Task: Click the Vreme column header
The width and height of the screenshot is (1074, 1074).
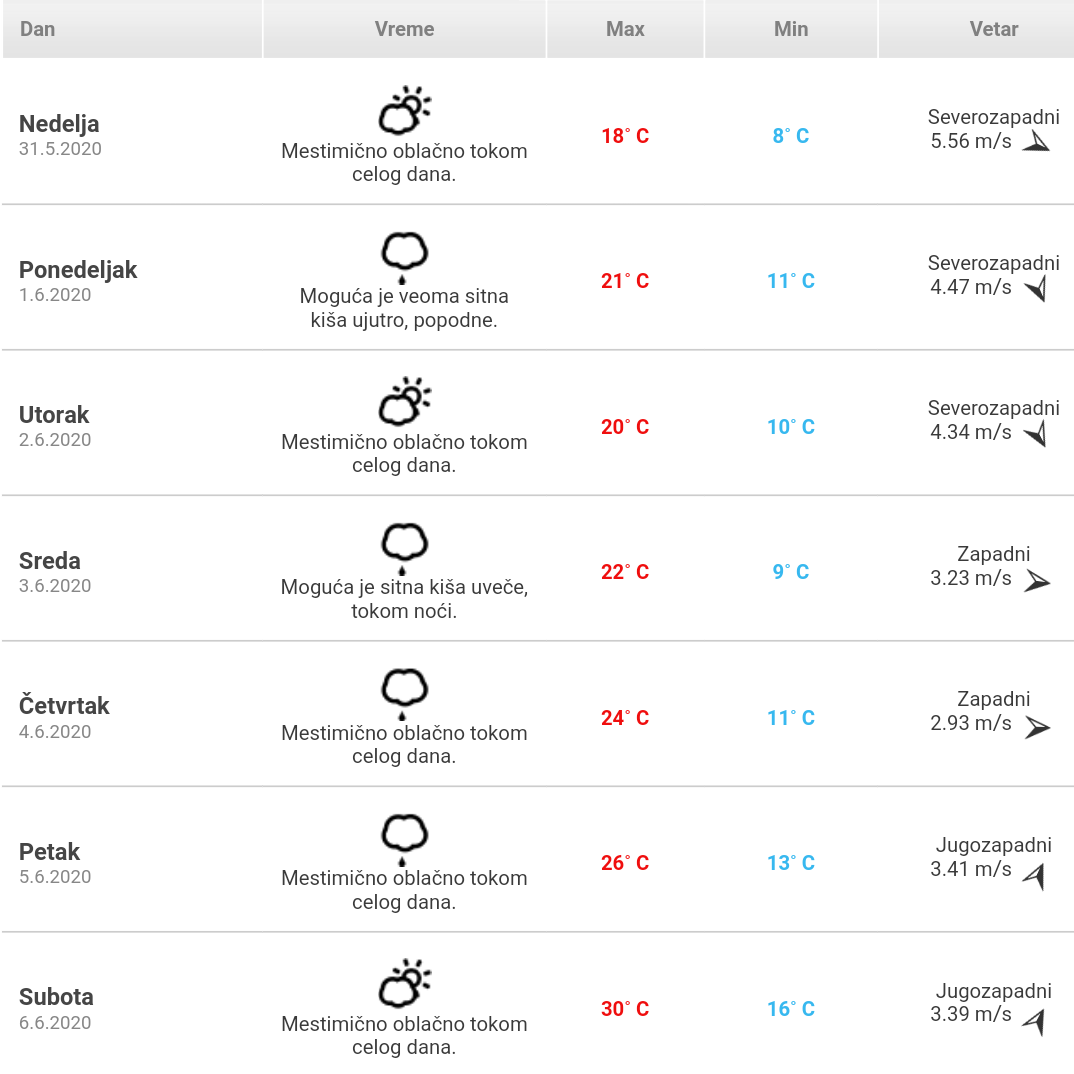Action: tap(404, 29)
